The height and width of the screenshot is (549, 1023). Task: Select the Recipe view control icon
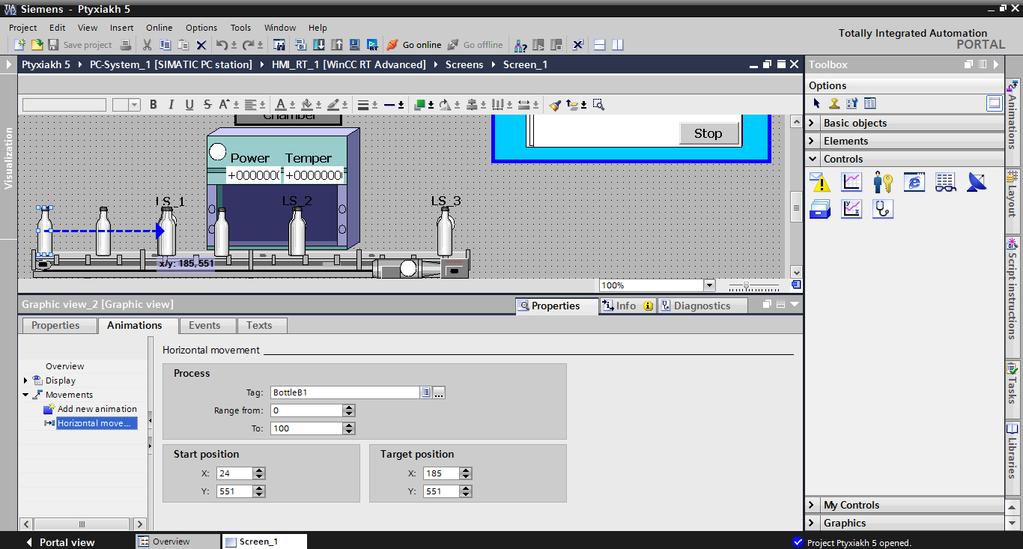click(x=820, y=209)
